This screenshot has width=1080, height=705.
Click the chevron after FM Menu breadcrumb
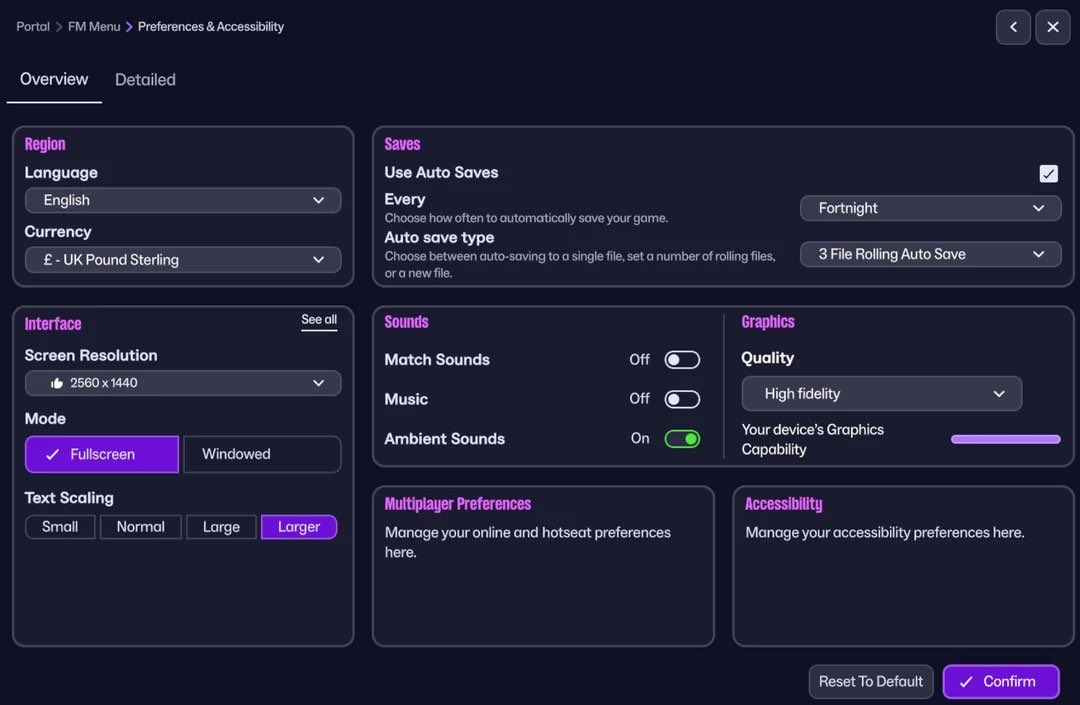(129, 27)
